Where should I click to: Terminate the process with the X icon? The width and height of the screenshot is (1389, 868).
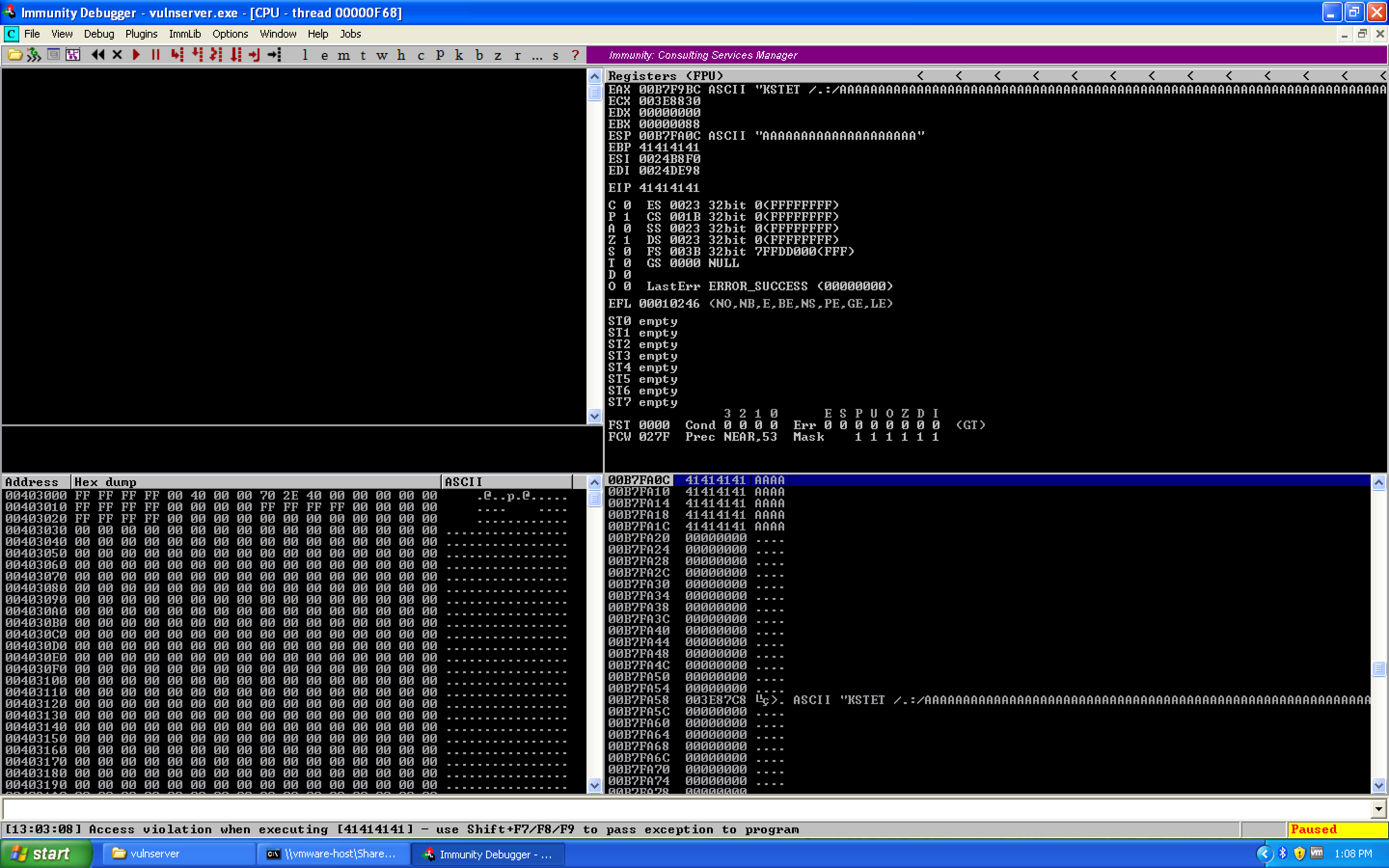point(117,55)
